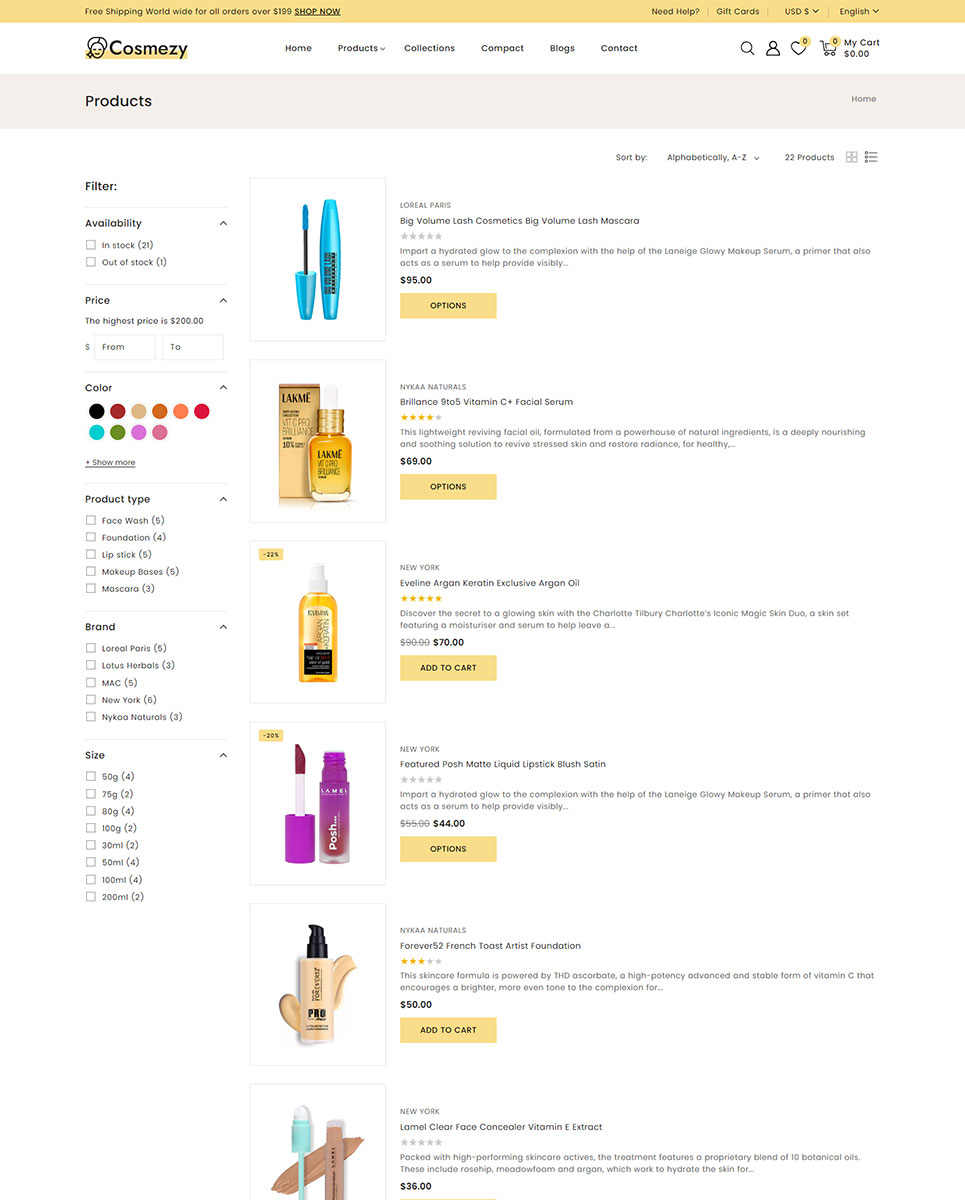
Task: Open the English language dropdown
Action: [859, 11]
